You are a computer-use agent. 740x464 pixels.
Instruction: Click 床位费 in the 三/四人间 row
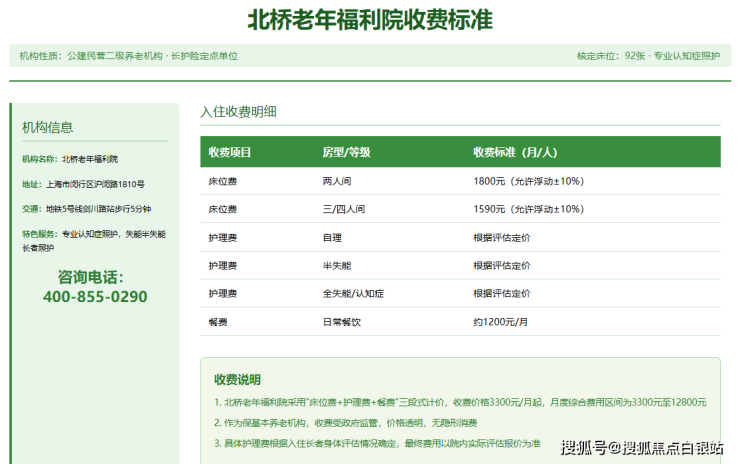click(223, 209)
